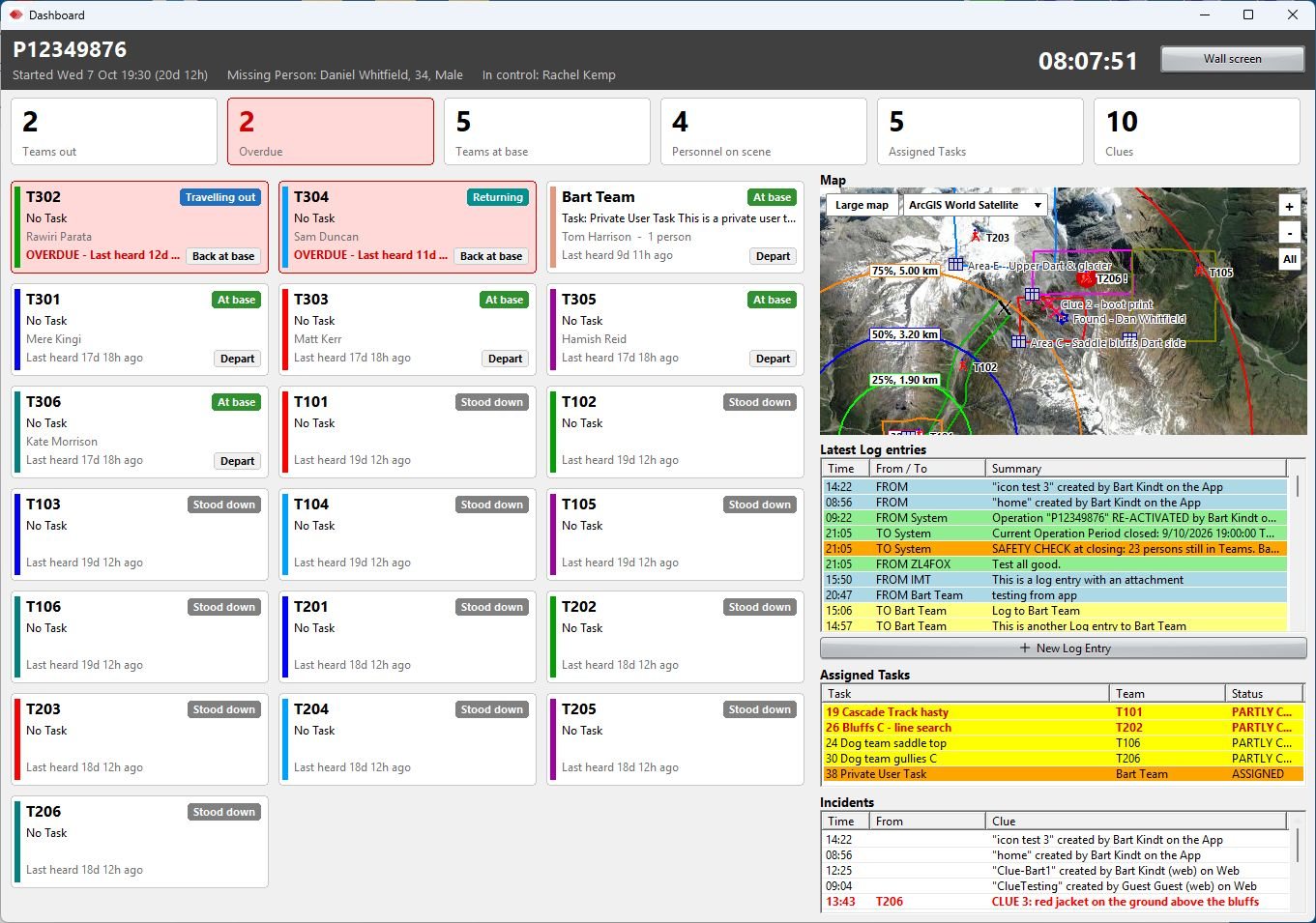Click the Returning badge on T304
The width and height of the screenshot is (1316, 923).
(x=498, y=197)
